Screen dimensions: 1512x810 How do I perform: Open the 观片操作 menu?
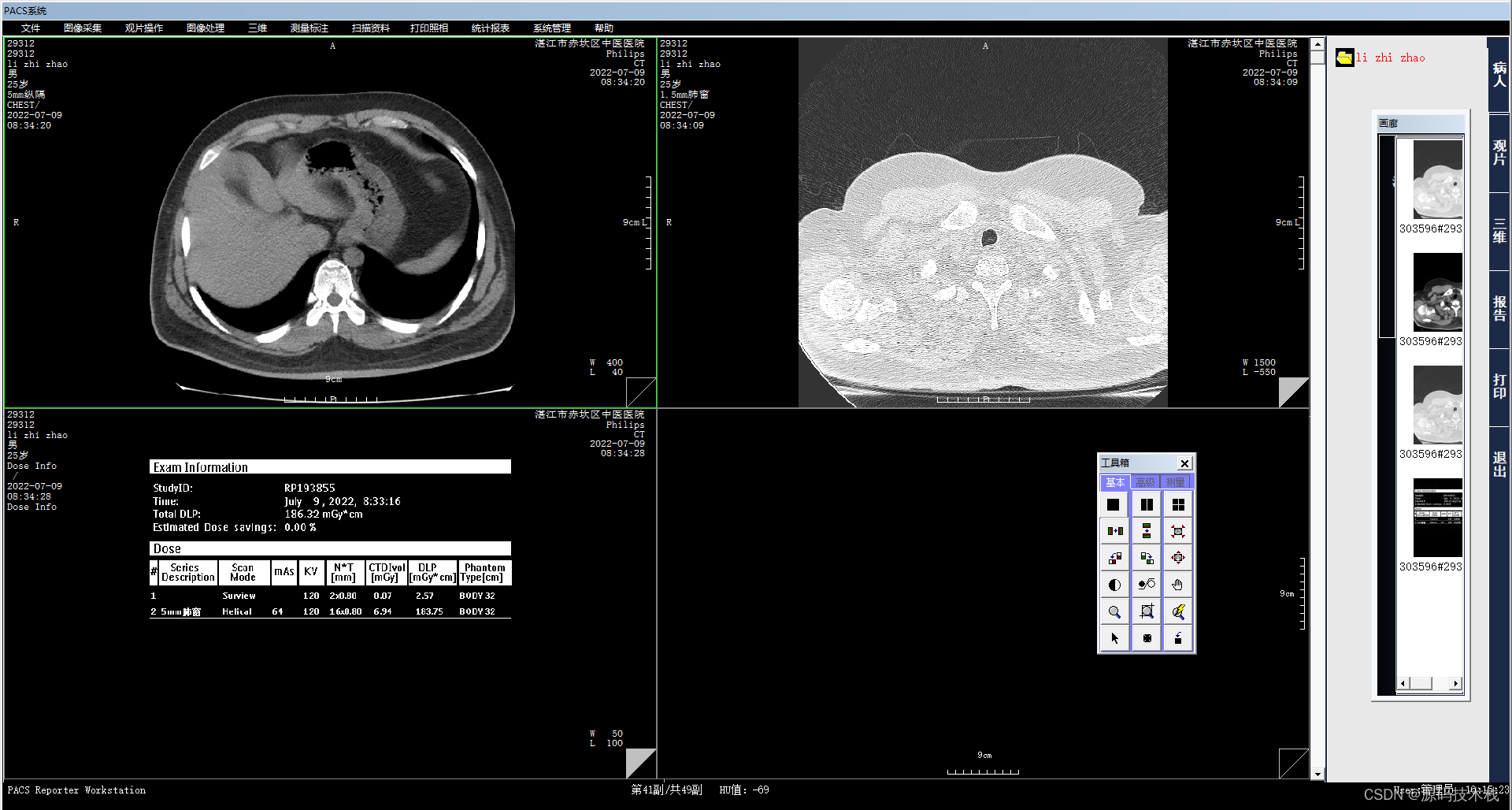[x=144, y=28]
